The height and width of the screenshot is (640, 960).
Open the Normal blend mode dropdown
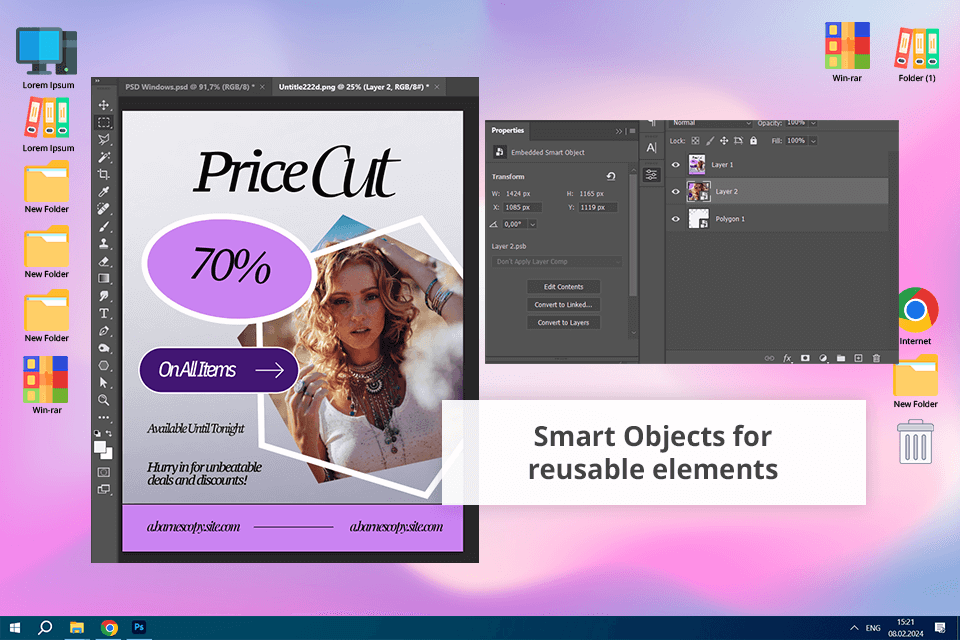(711, 123)
